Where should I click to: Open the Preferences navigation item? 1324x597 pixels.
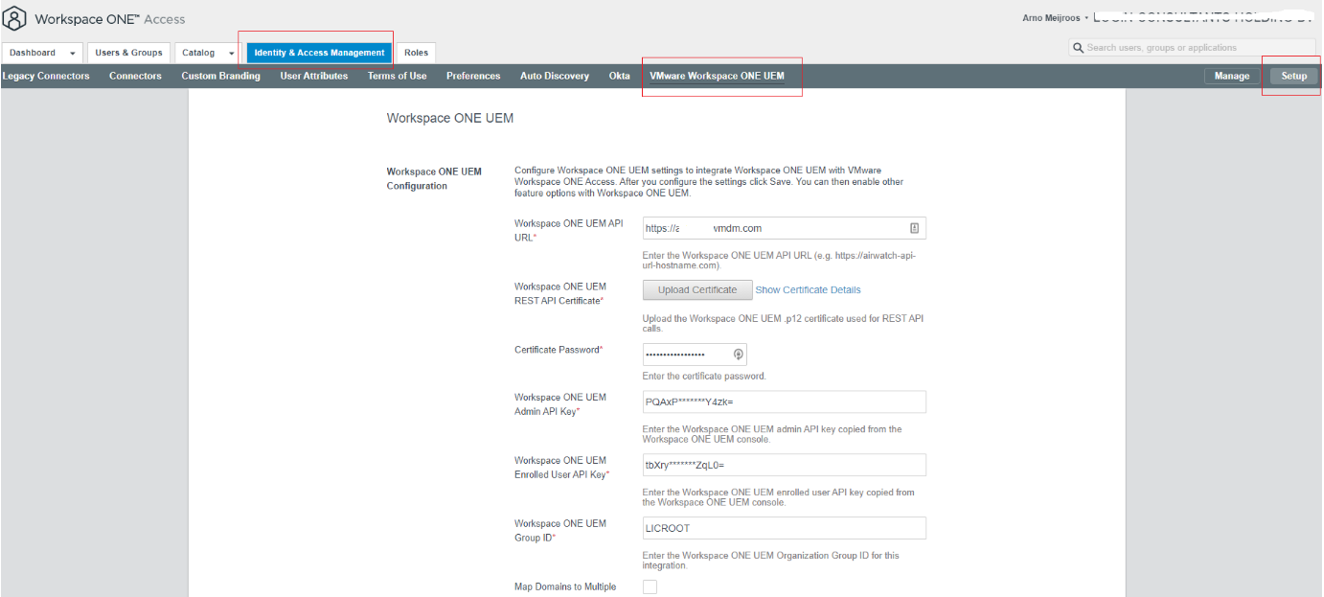click(473, 75)
